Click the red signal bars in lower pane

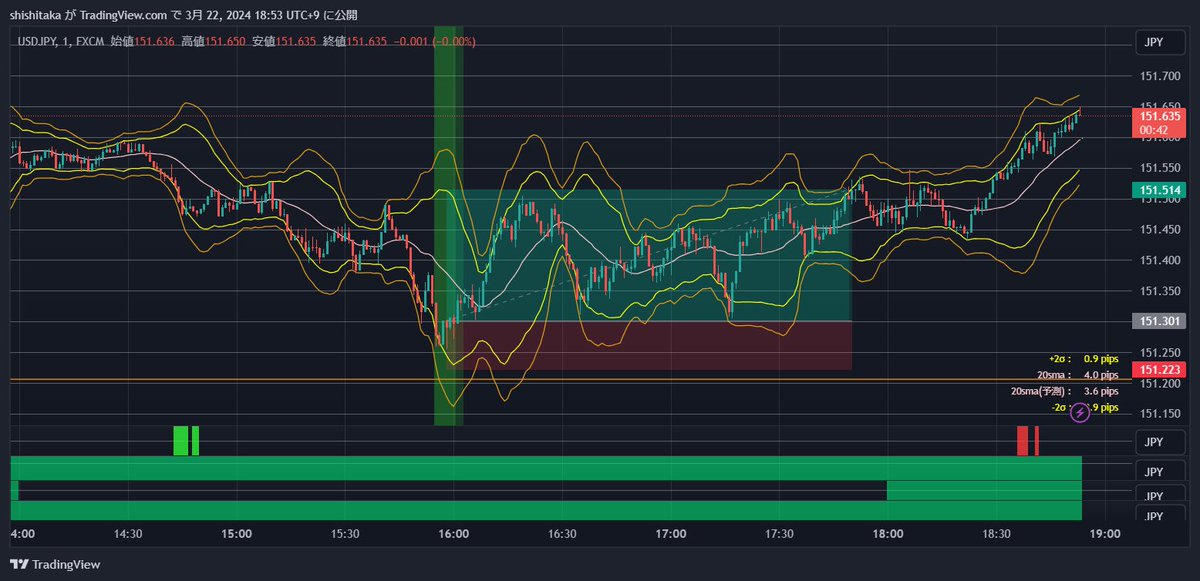point(1028,441)
